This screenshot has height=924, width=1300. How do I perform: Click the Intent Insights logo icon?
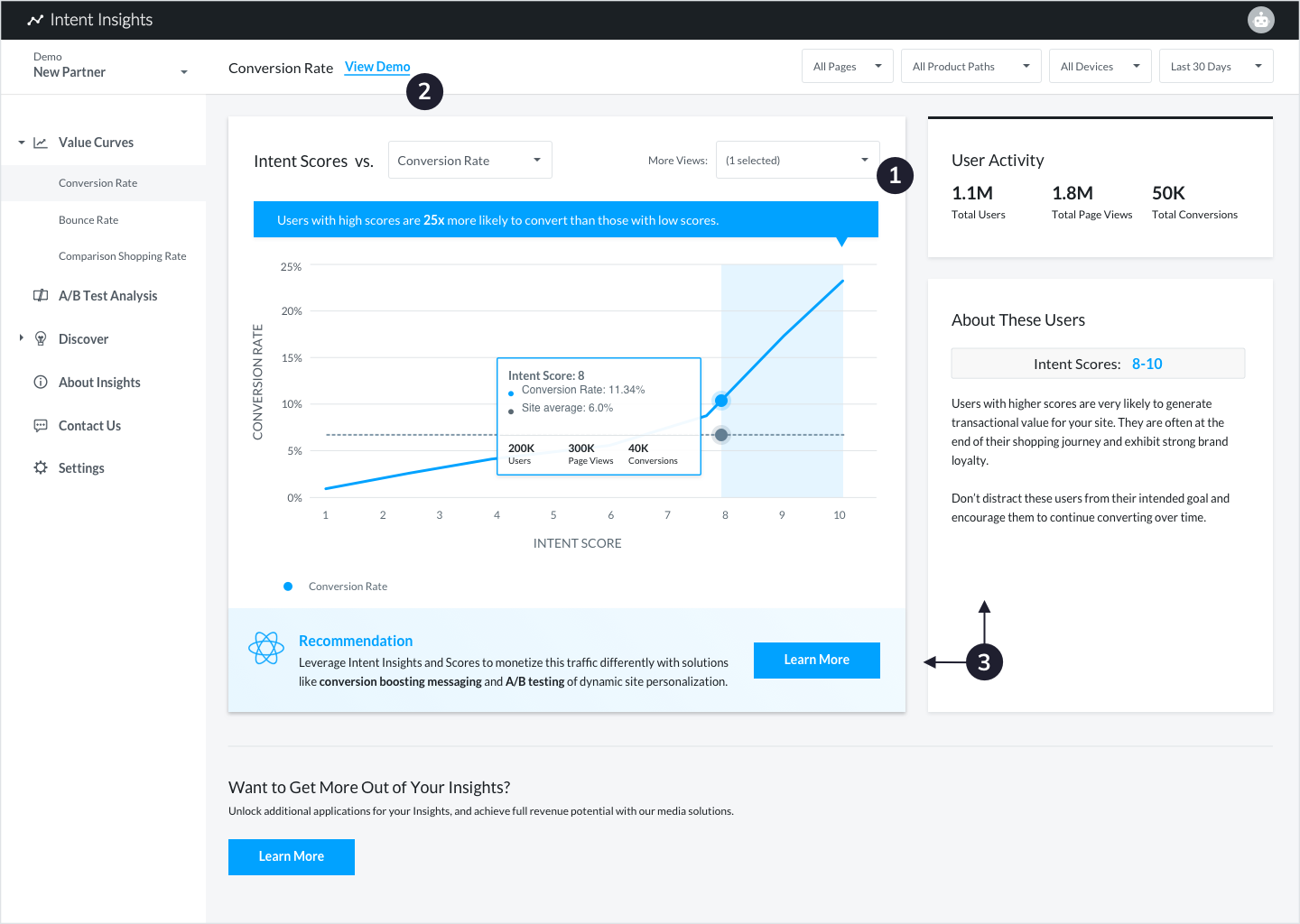click(35, 20)
